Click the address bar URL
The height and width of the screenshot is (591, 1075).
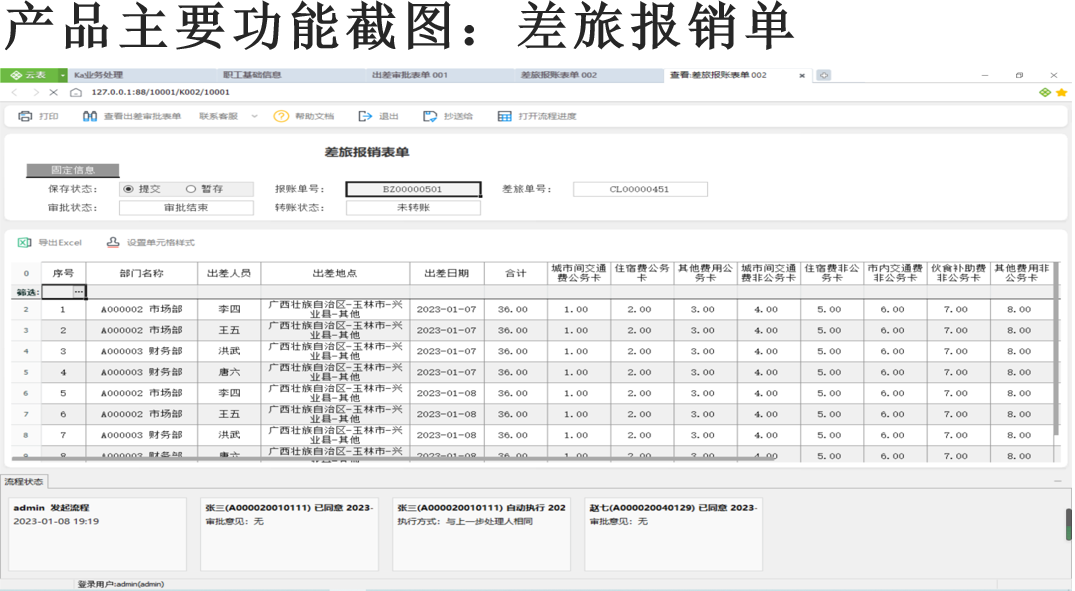[x=160, y=92]
